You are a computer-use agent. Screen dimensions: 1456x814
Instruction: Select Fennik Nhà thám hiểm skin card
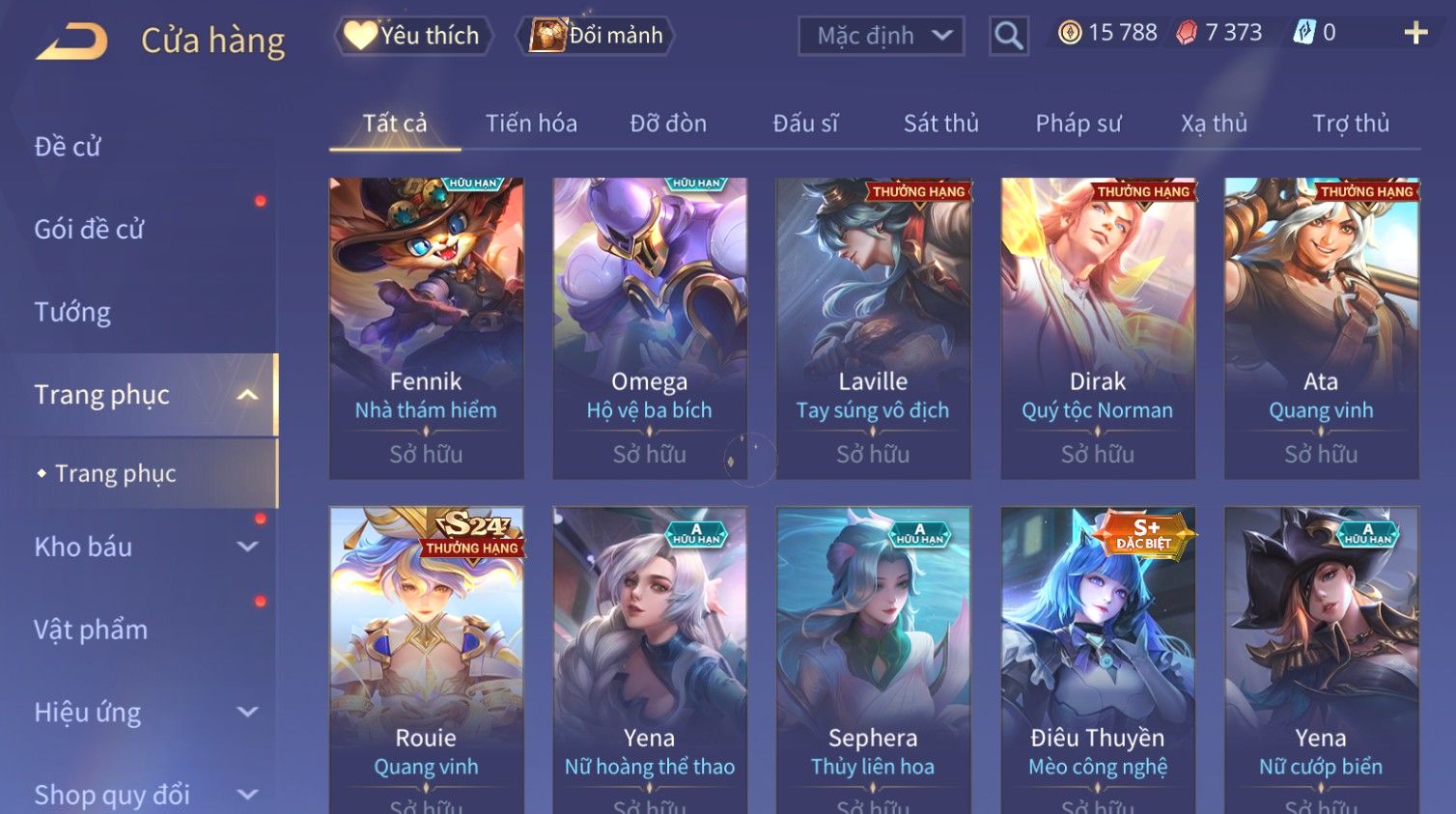pos(426,328)
